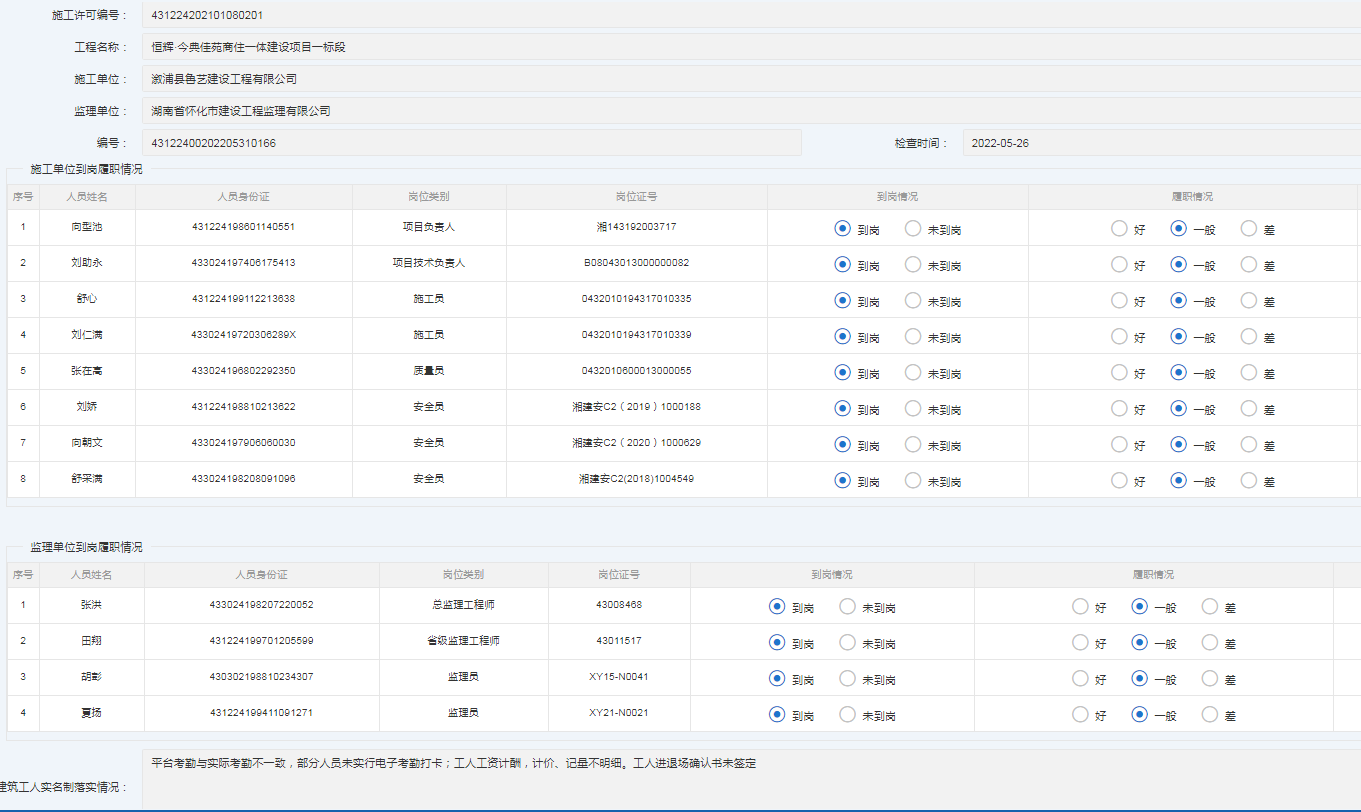Screen dimensions: 1361x812
Task: Mark 刘助永 performance as 差
Action: click(x=1249, y=264)
